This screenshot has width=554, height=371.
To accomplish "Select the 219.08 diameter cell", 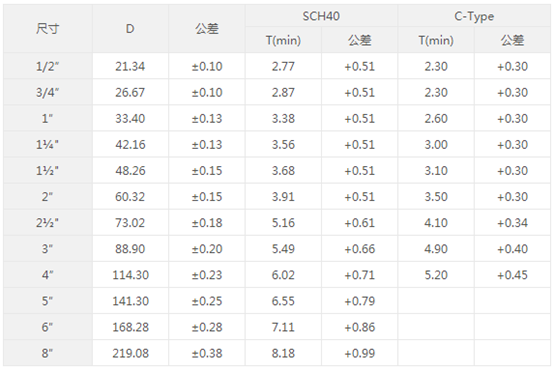I will (x=130, y=353).
